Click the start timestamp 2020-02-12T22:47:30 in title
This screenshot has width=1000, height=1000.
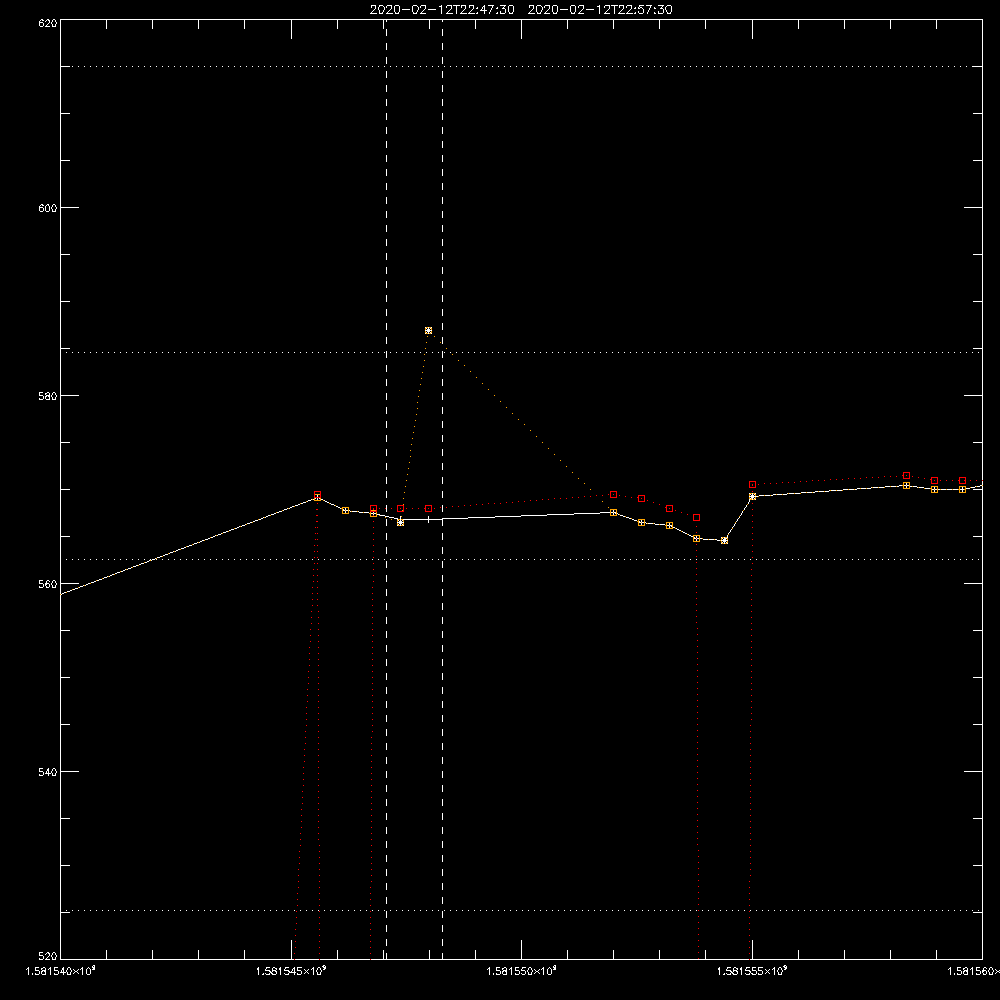pyautogui.click(x=442, y=10)
